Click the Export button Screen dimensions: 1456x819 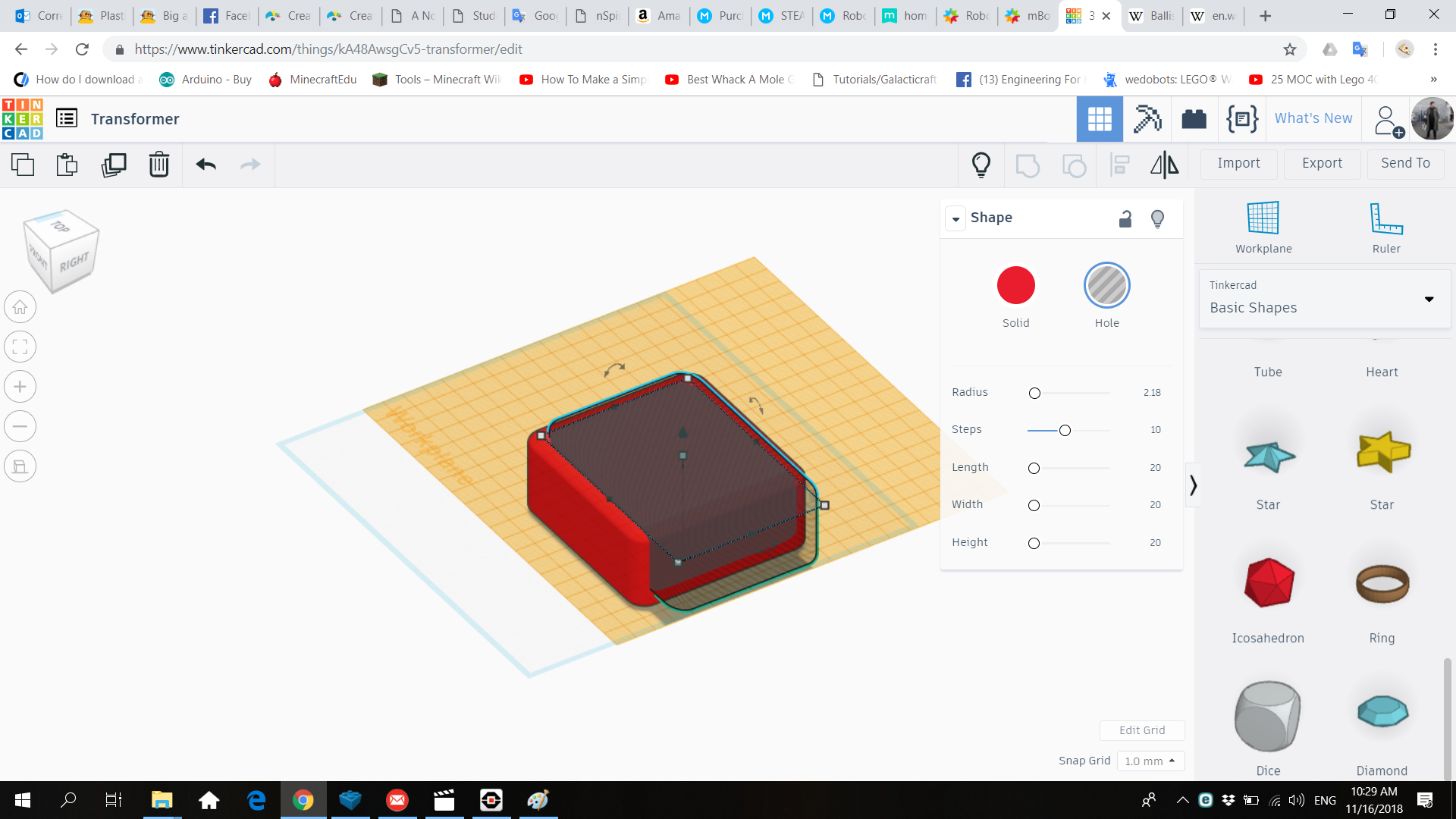(1321, 163)
